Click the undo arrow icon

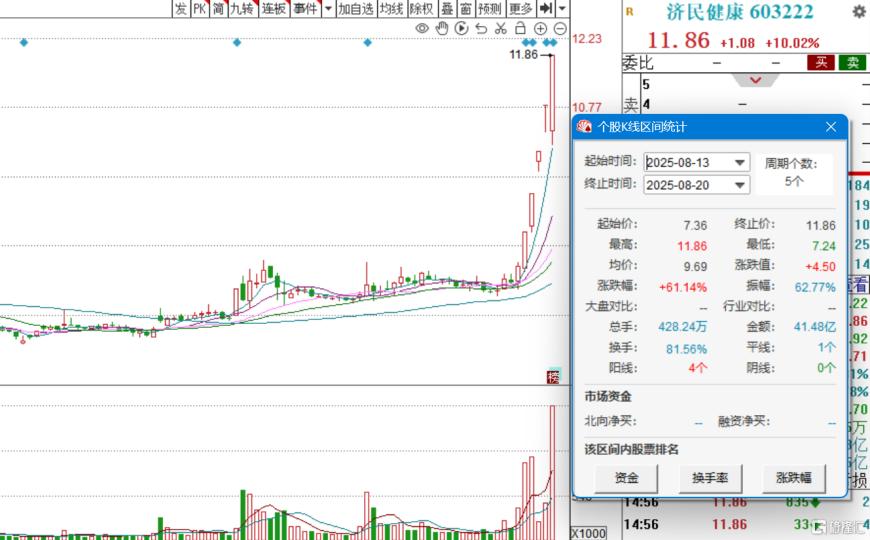481,28
